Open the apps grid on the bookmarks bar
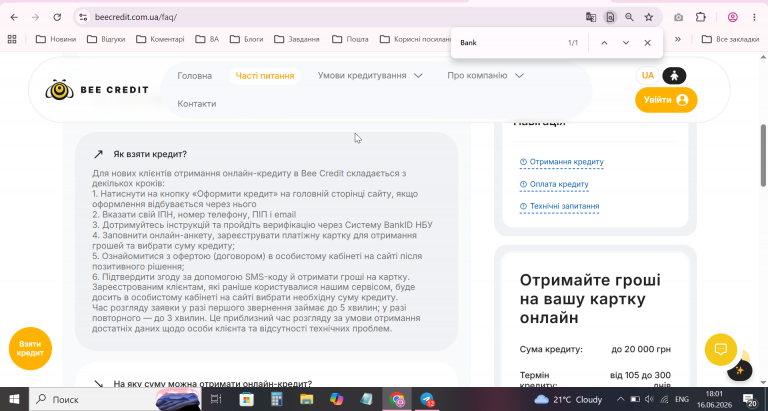The height and width of the screenshot is (411, 768). tap(12, 39)
